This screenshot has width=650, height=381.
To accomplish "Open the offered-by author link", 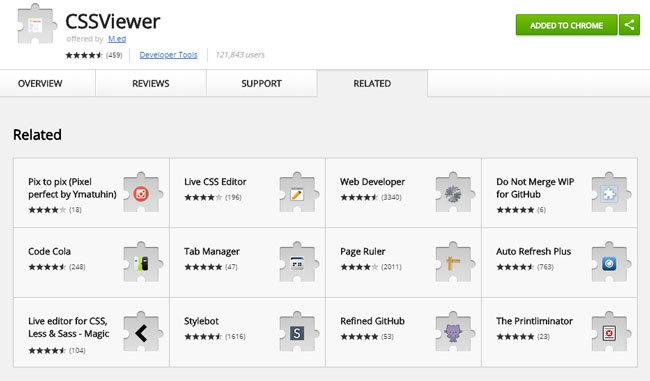I will coord(117,39).
